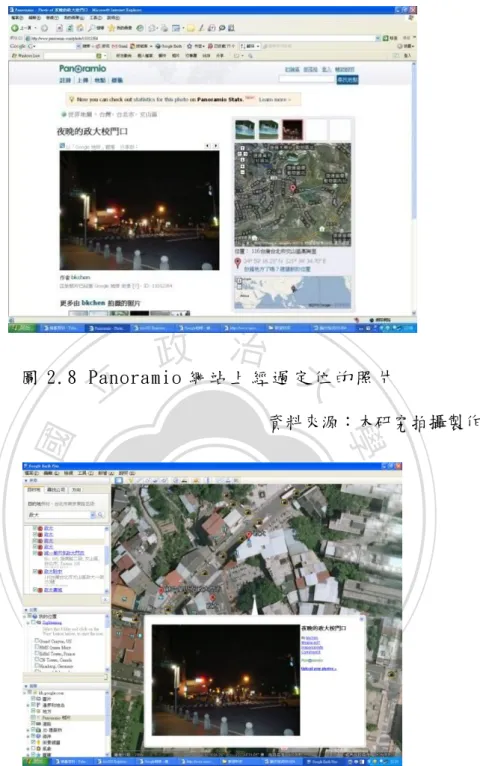The height and width of the screenshot is (766, 480).
Task: Enable the Eiffel Tower, France checkbox
Action: coord(37,653)
